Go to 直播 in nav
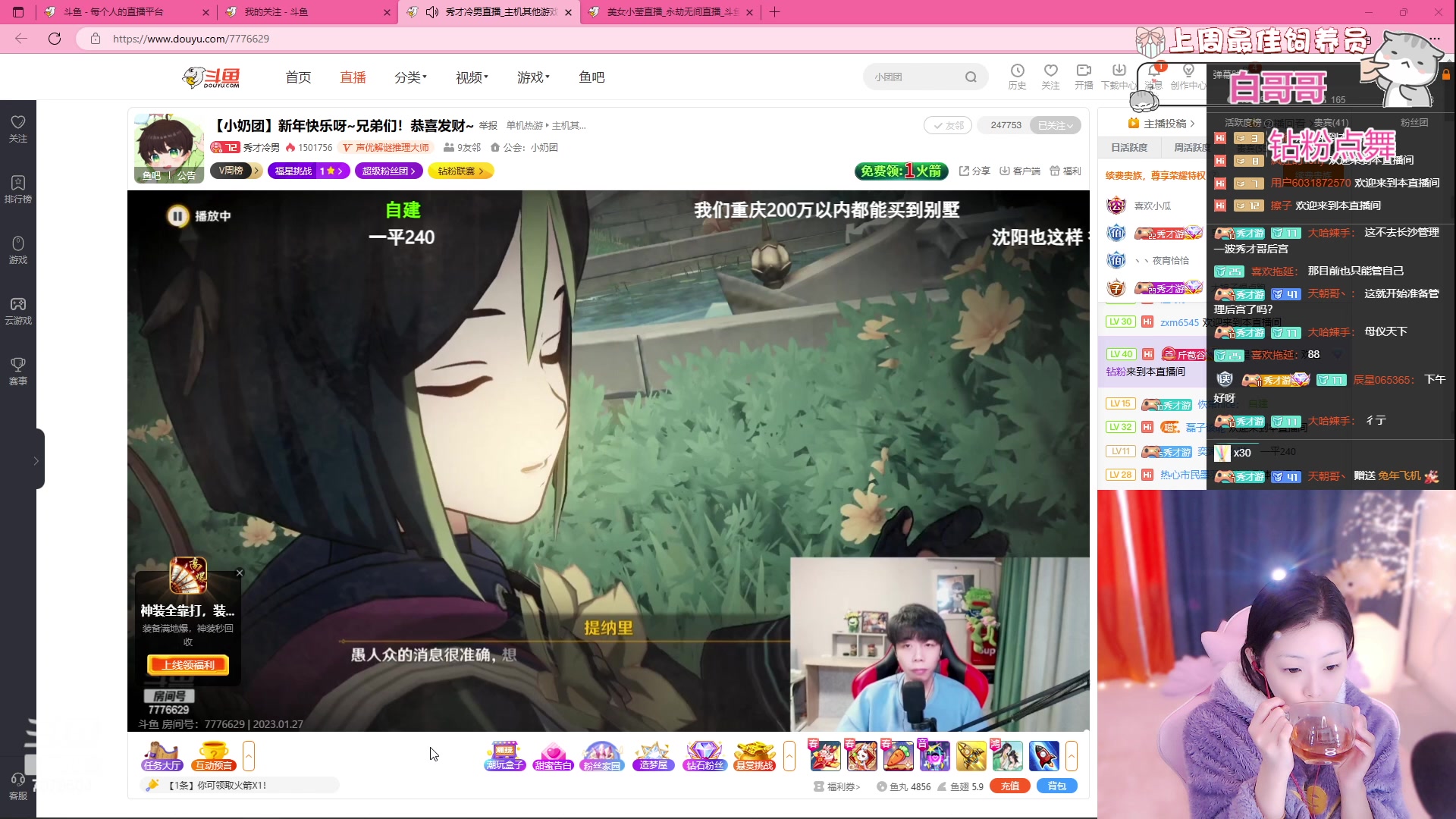 click(x=353, y=77)
